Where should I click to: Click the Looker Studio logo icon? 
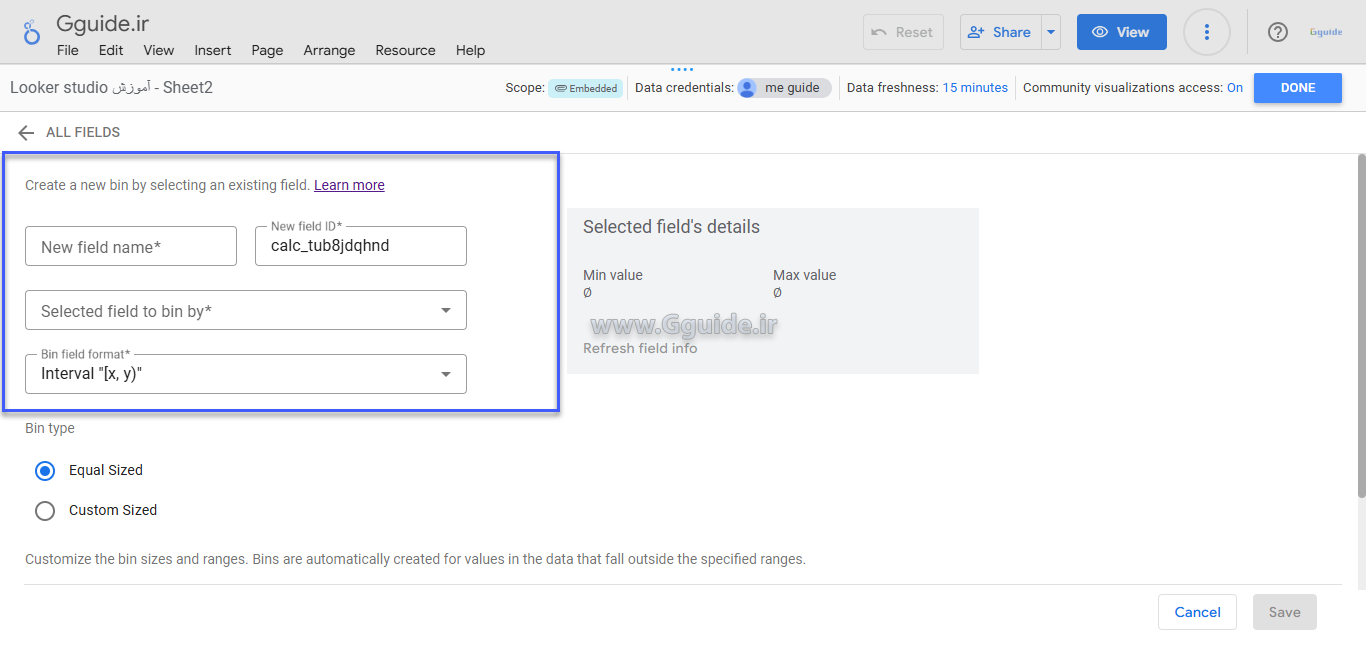(x=32, y=32)
